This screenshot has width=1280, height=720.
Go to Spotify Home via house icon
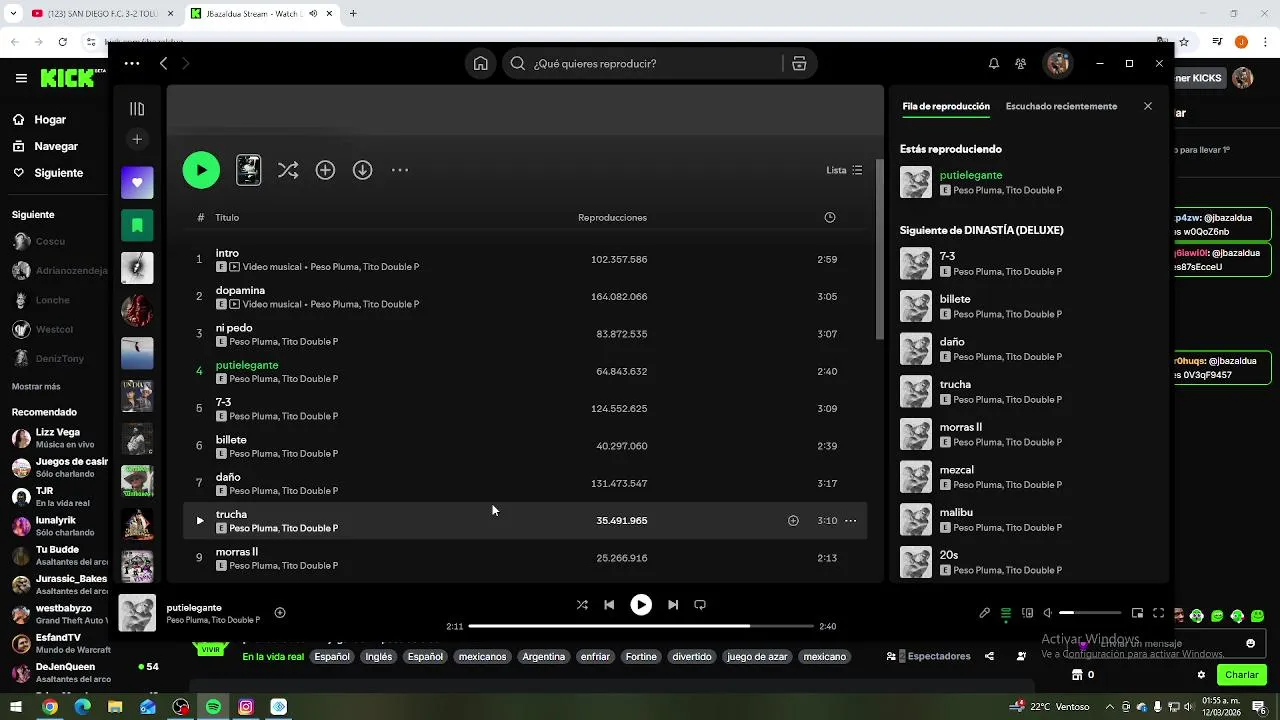pos(481,63)
